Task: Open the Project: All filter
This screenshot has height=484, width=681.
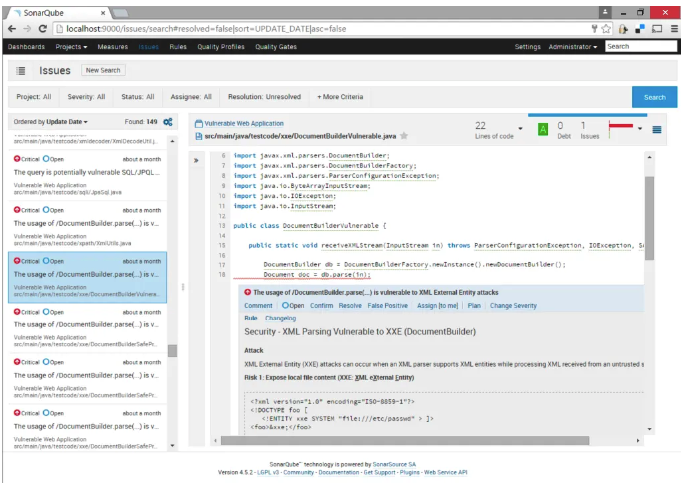Action: click(x=34, y=97)
